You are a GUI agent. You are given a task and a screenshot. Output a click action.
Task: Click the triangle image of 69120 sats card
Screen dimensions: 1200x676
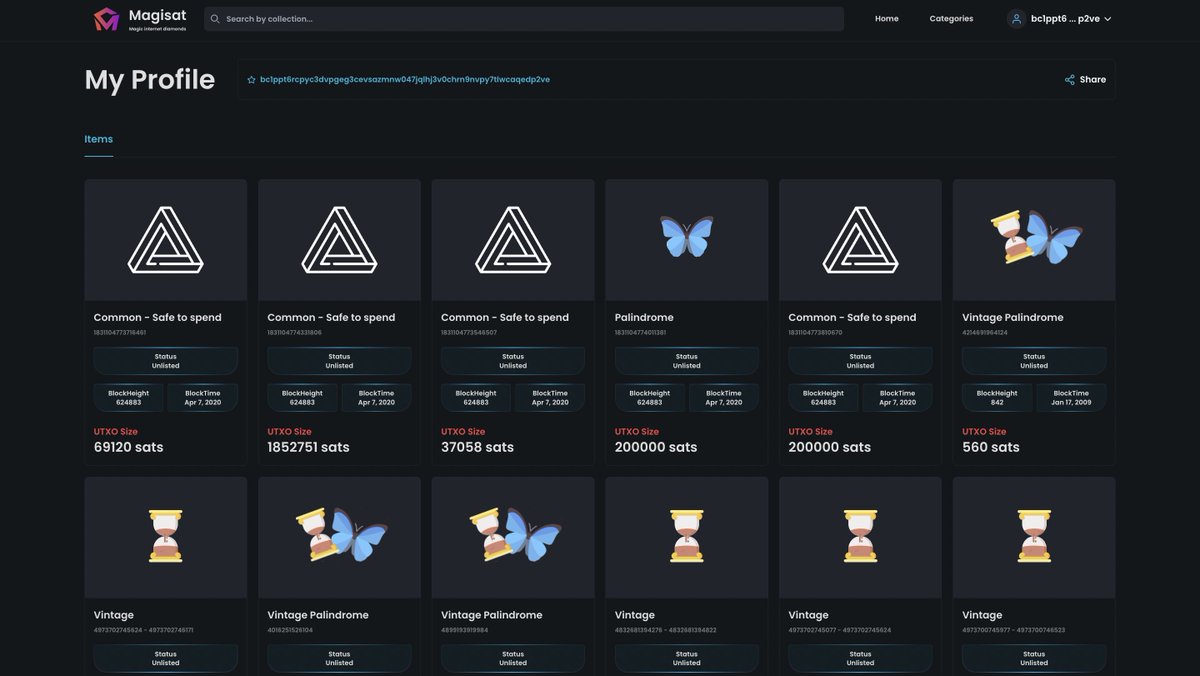[165, 240]
